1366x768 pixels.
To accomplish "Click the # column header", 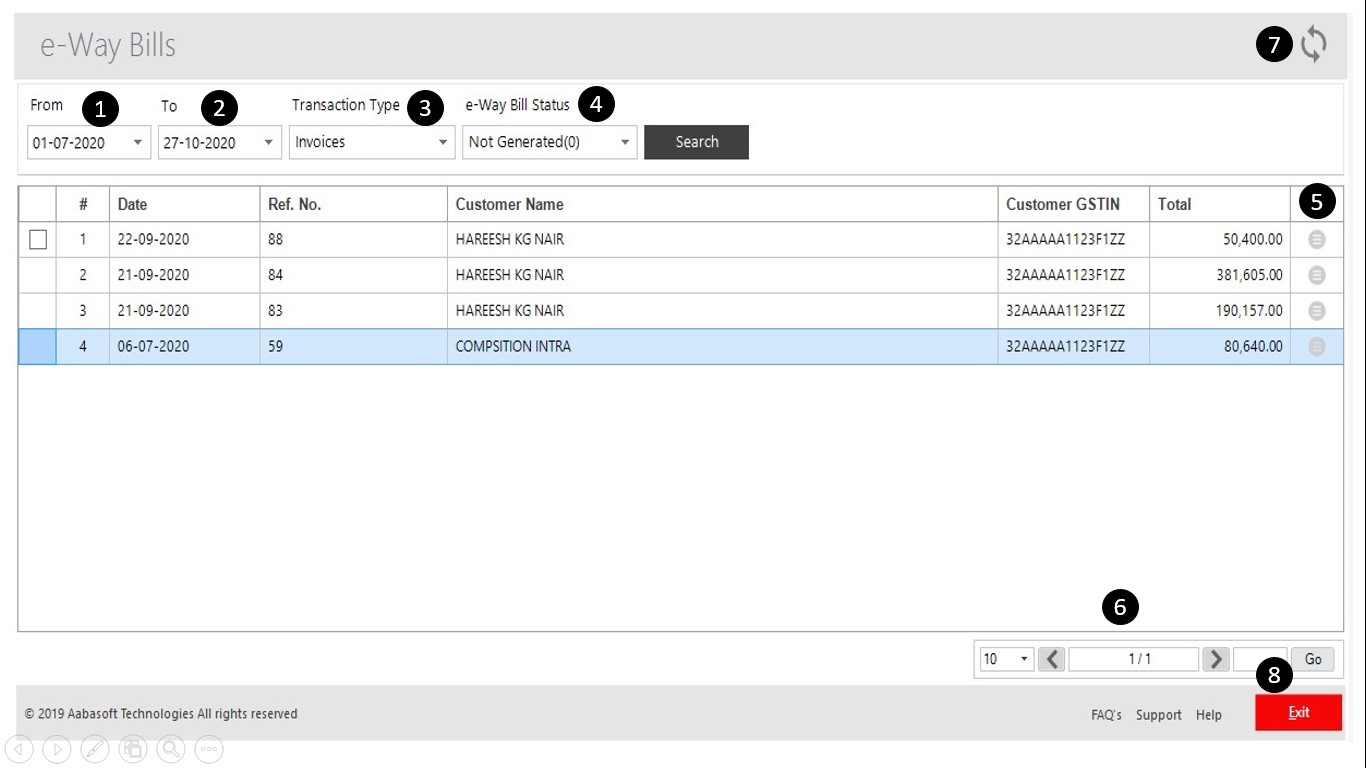I will coord(83,204).
